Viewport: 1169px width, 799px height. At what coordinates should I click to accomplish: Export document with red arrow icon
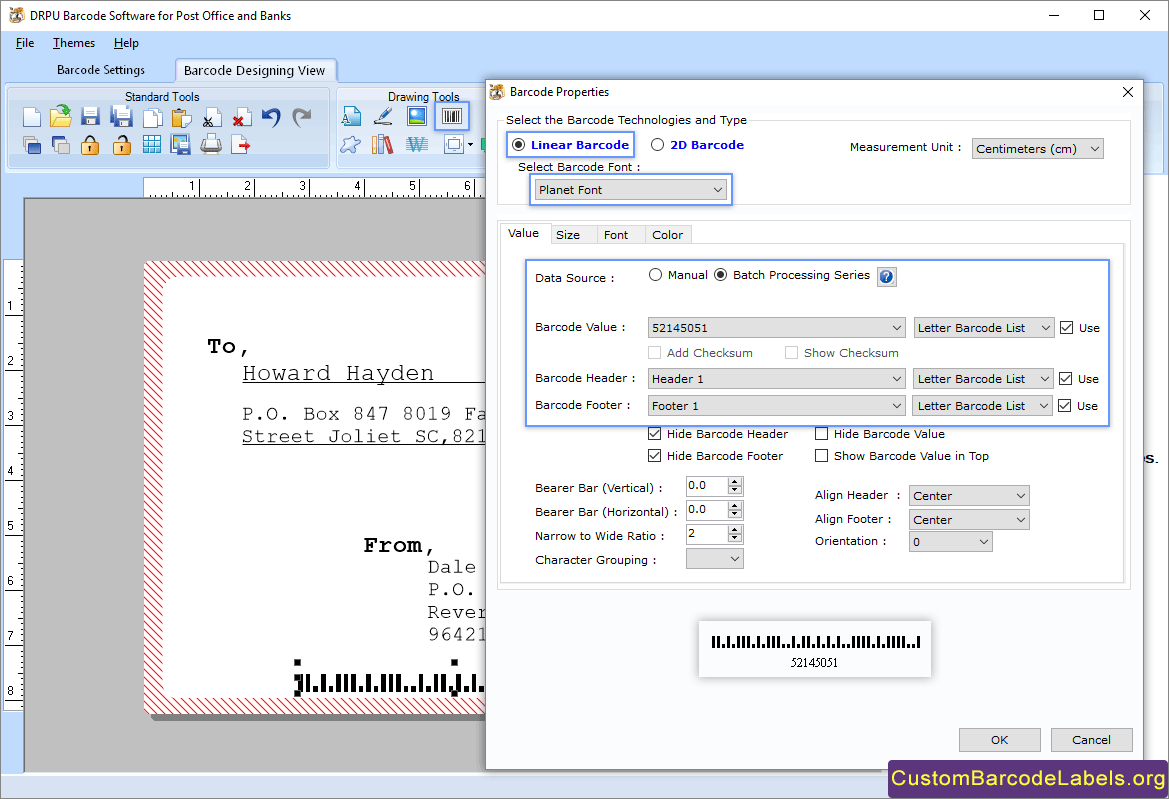[x=240, y=145]
